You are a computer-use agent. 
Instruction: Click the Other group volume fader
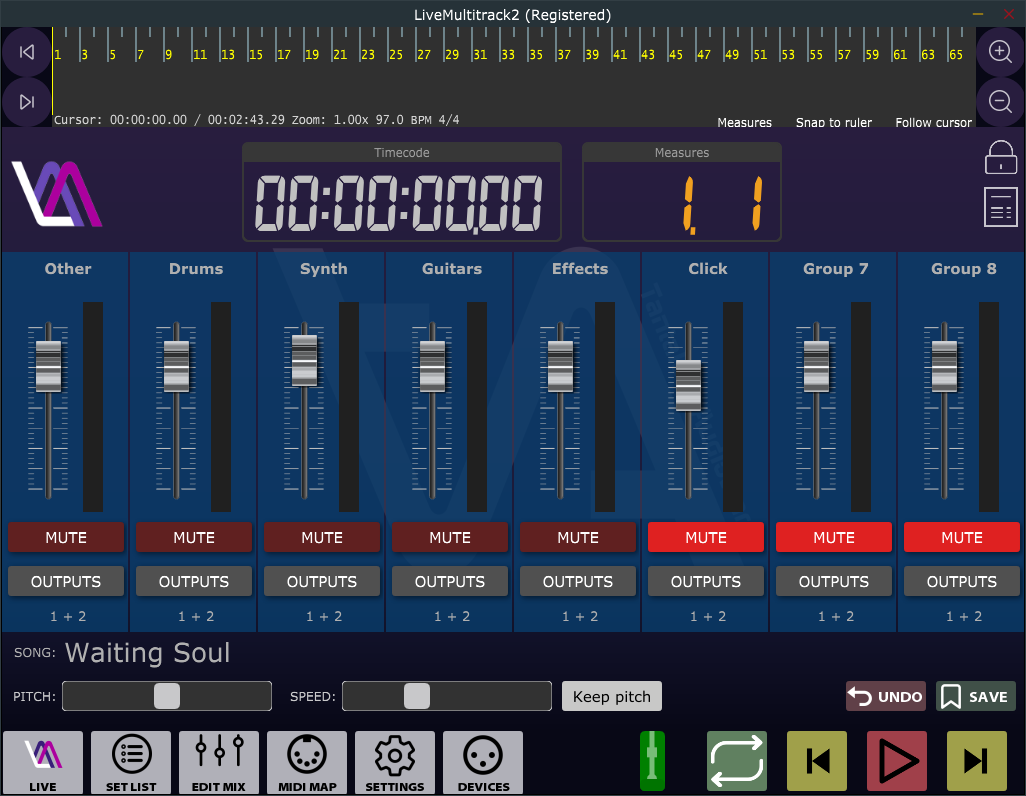click(x=48, y=366)
